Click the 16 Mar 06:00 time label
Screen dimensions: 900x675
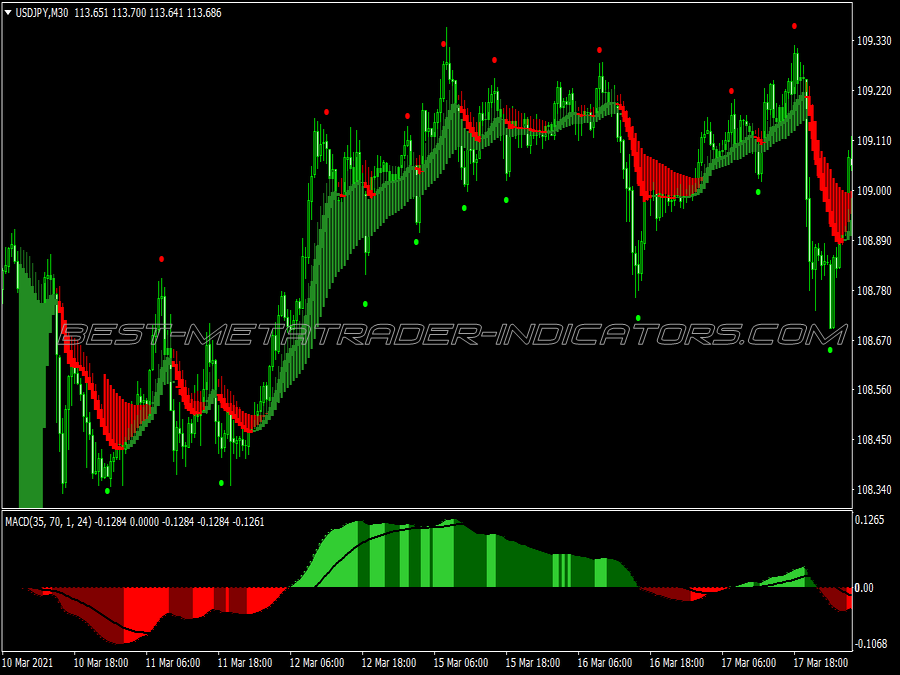[x=605, y=662]
